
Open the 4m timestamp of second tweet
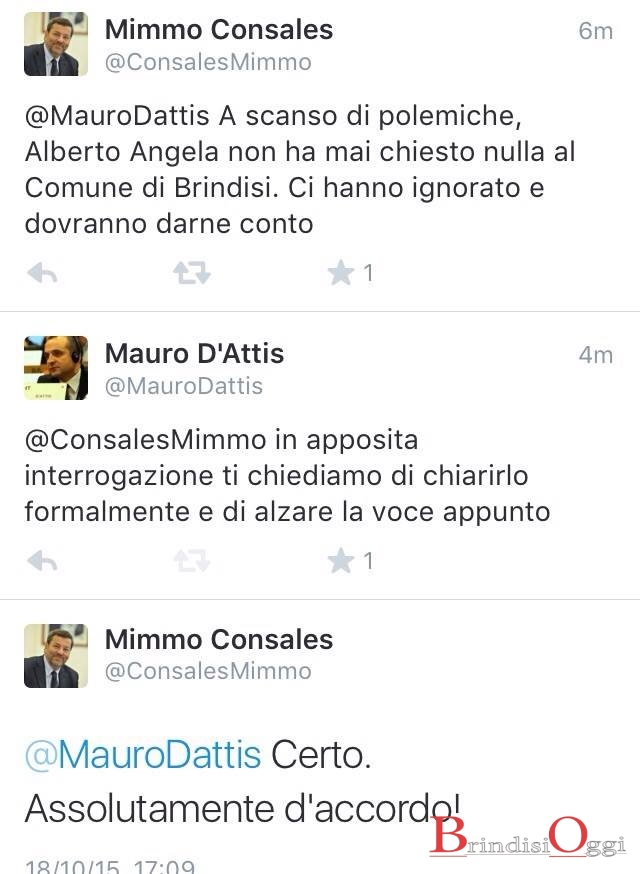coord(595,355)
